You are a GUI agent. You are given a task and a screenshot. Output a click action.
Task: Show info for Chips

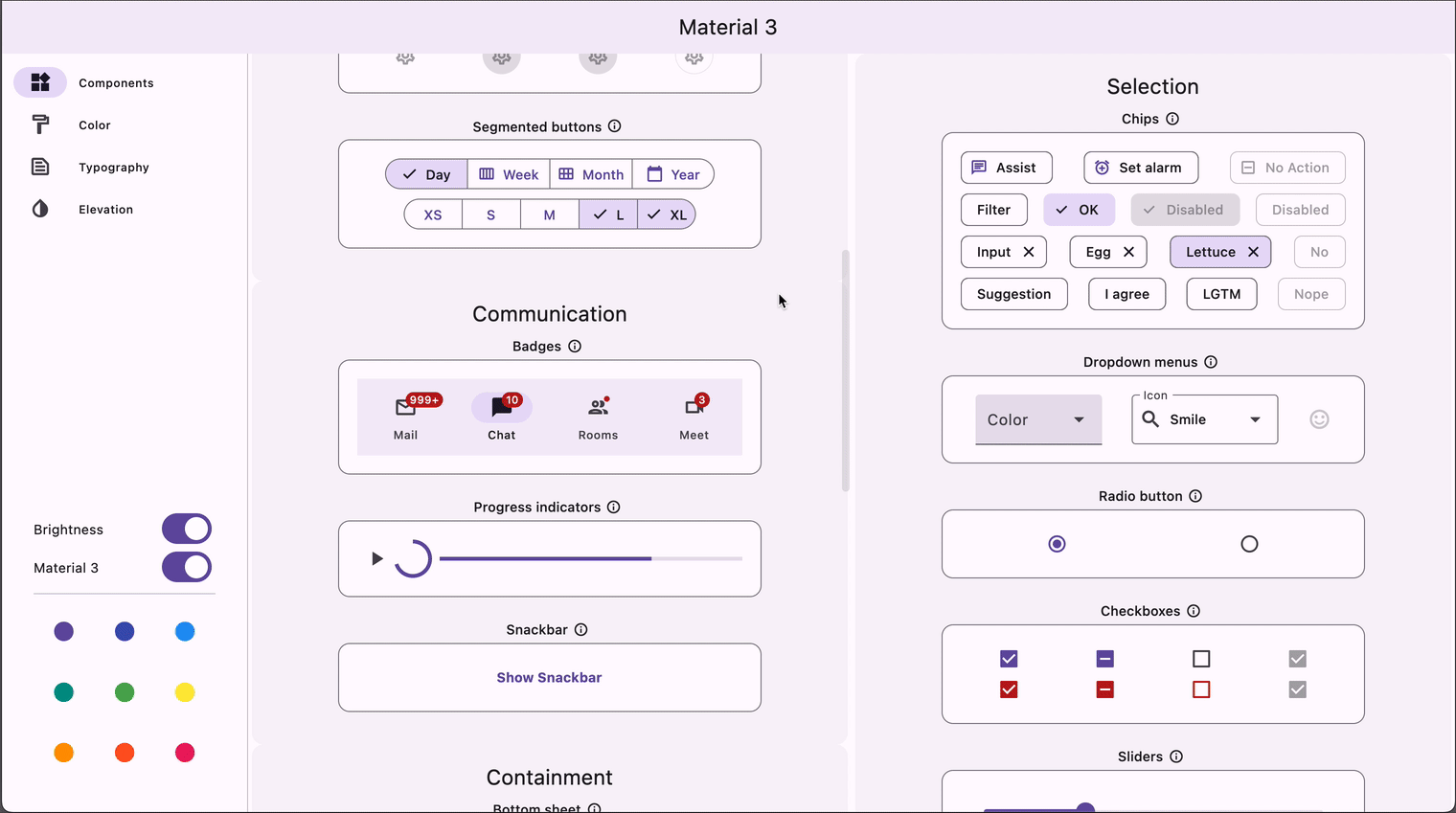[1172, 119]
